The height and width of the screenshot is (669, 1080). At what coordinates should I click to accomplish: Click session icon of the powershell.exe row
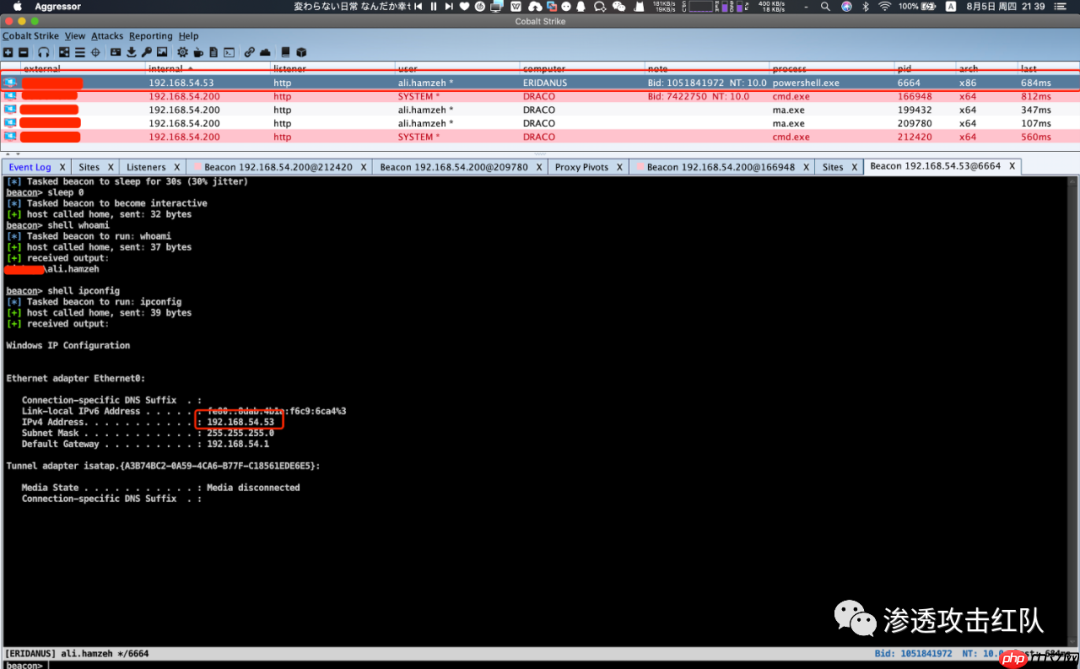pos(10,83)
